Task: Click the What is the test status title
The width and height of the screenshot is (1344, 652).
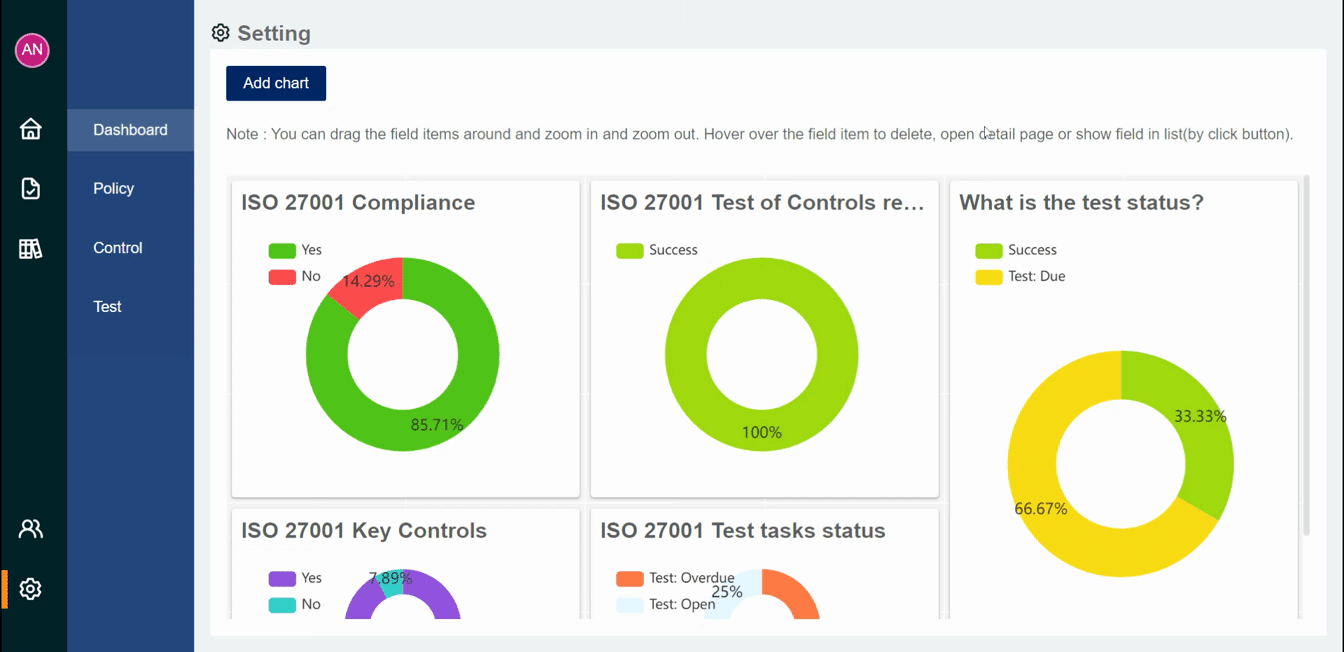Action: pyautogui.click(x=1081, y=202)
